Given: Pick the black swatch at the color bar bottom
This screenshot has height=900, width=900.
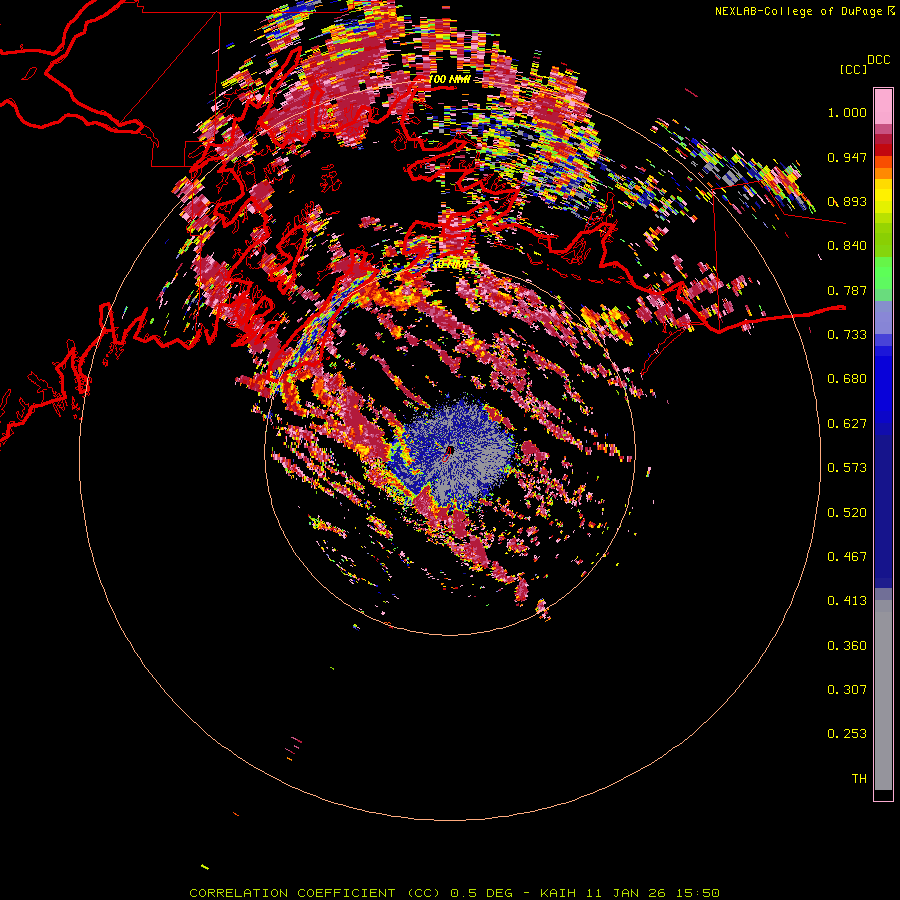Looking at the screenshot, I should (x=883, y=795).
